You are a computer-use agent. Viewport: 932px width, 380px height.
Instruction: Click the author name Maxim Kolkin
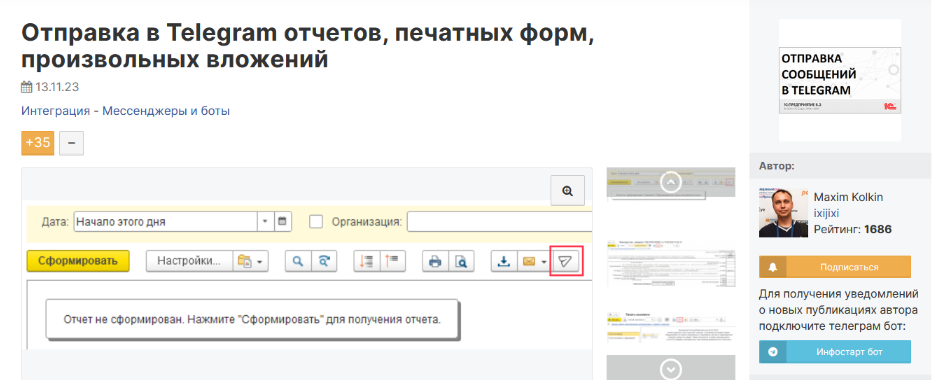pyautogui.click(x=847, y=197)
